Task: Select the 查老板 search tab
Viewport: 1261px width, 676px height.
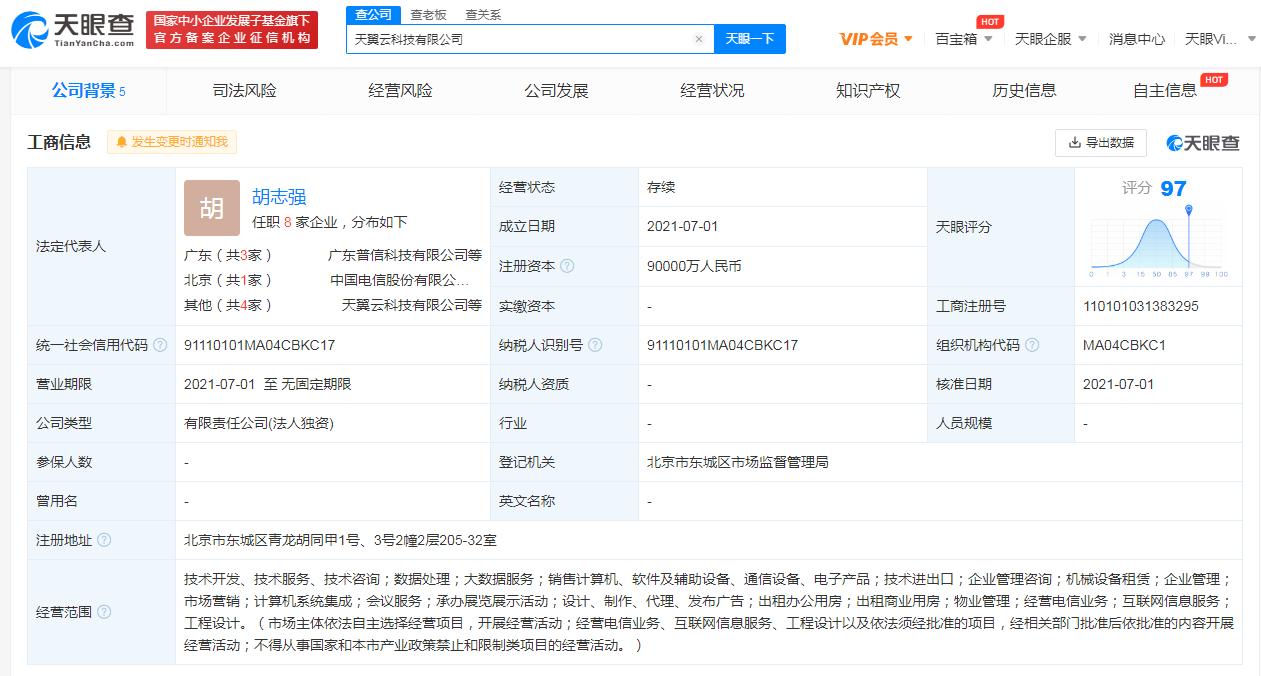Action: (428, 15)
